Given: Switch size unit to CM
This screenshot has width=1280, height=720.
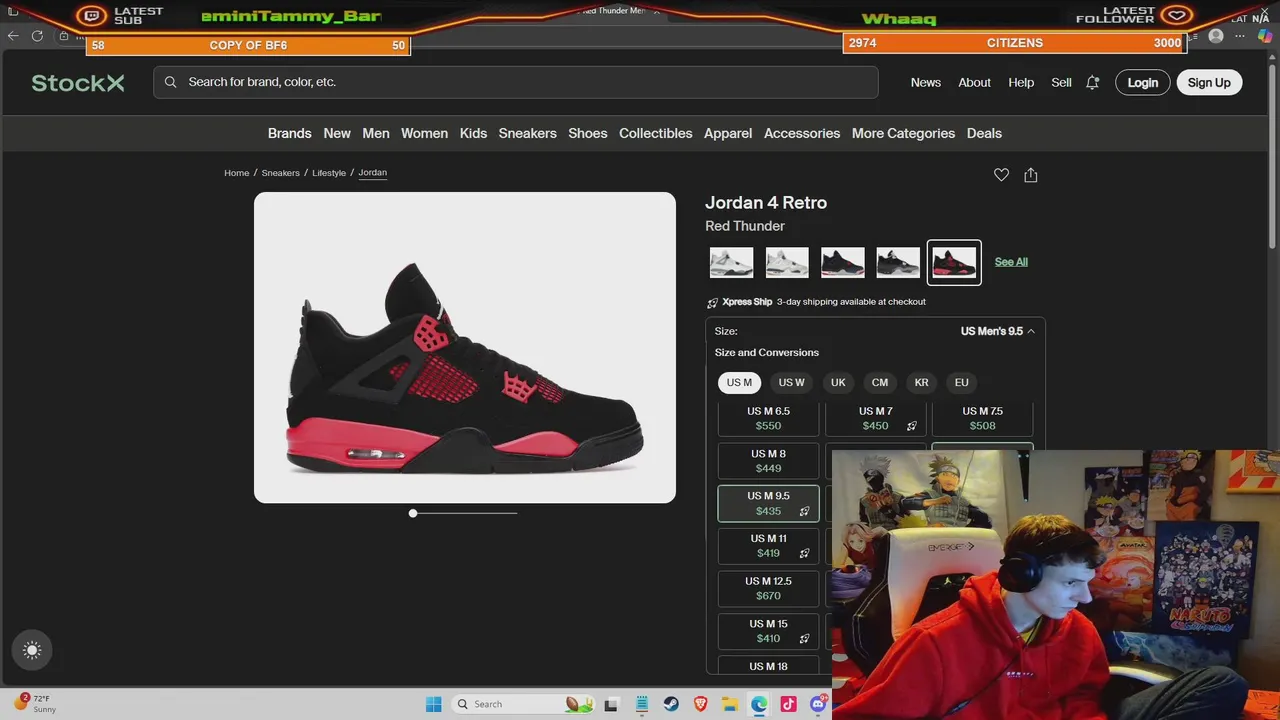Looking at the screenshot, I should point(880,382).
